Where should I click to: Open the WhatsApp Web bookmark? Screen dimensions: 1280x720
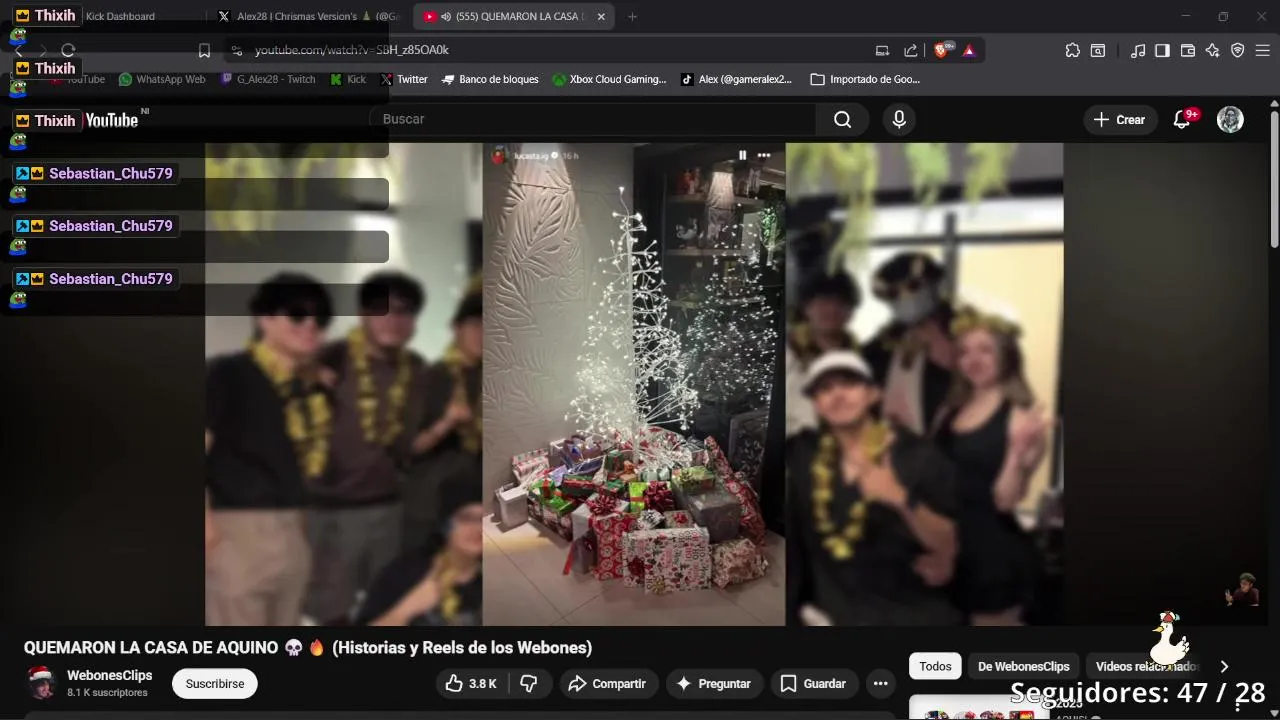click(162, 79)
